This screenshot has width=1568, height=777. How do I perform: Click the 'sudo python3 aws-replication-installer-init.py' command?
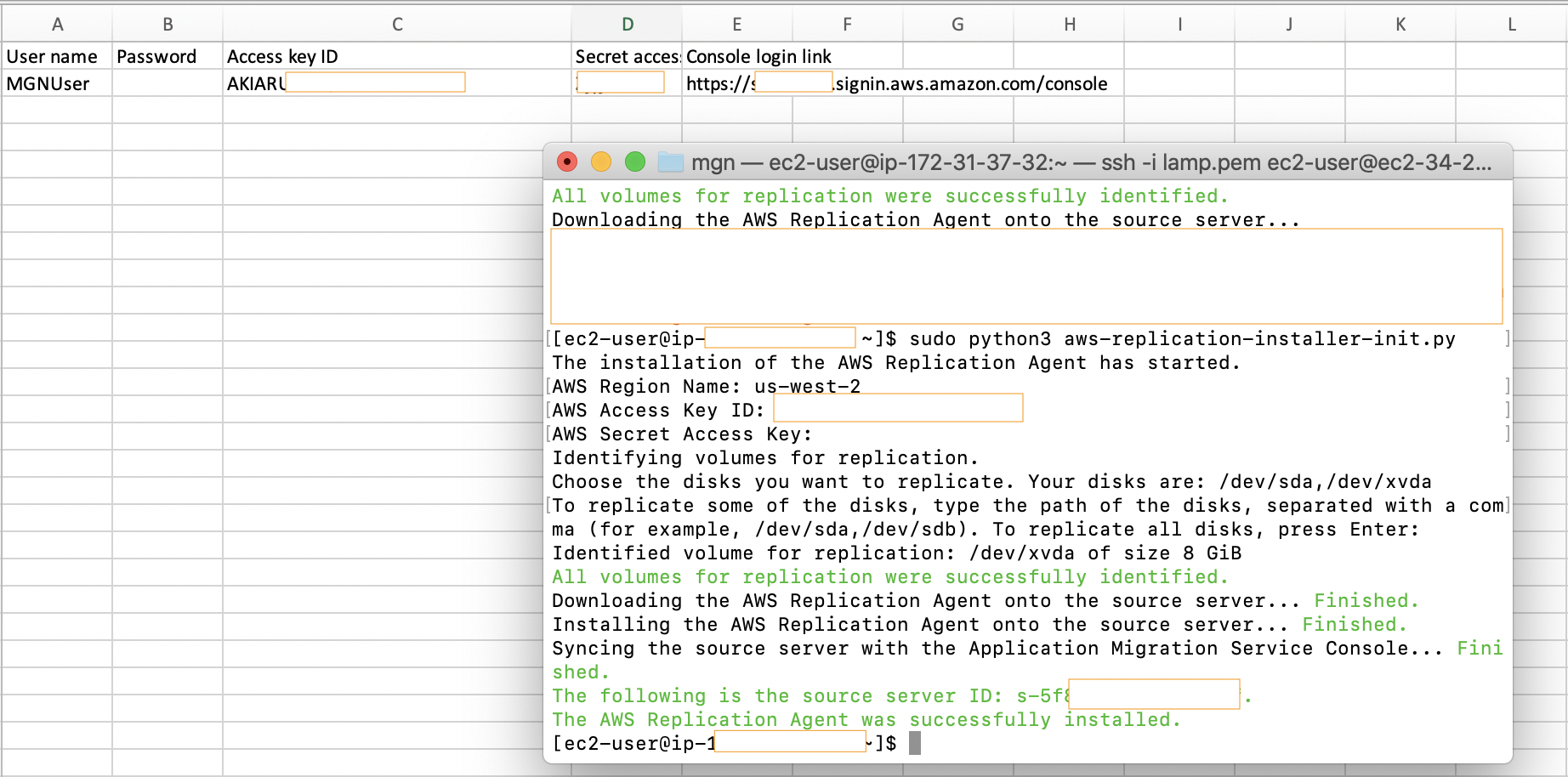1182,339
